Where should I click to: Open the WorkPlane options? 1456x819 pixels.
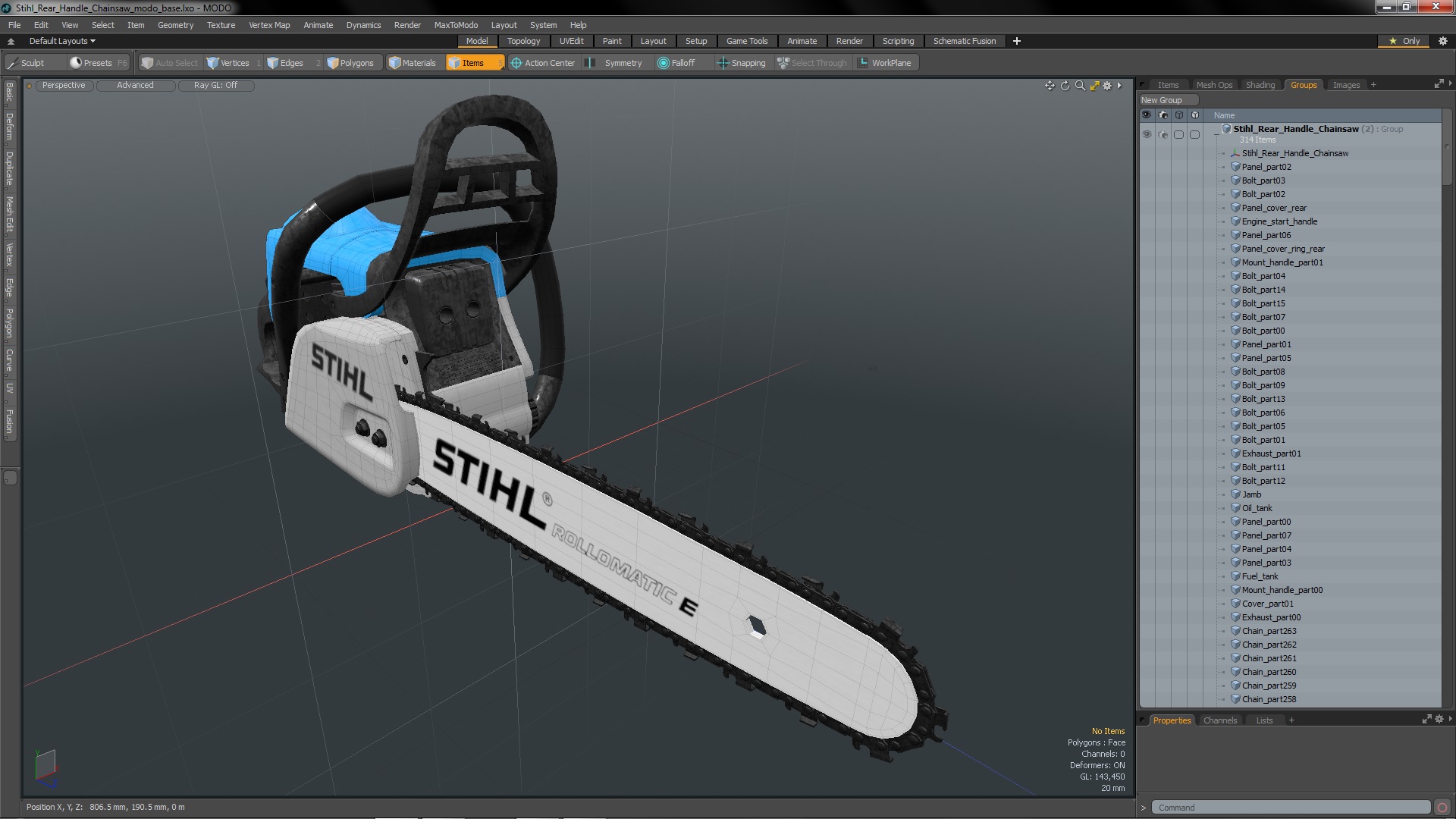pos(885,63)
